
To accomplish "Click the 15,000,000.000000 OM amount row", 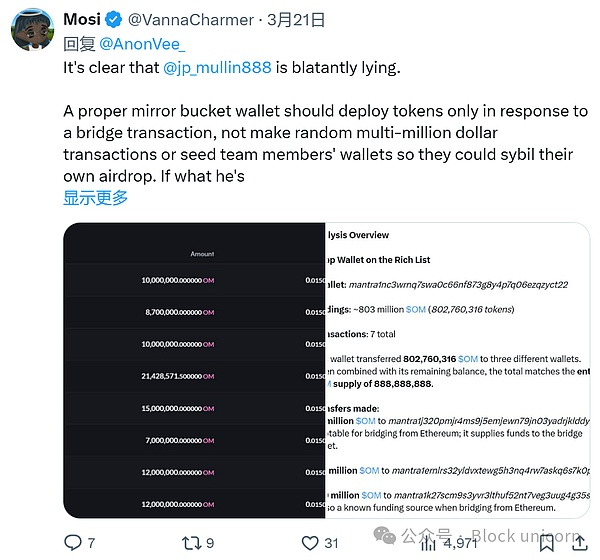I will point(178,407).
